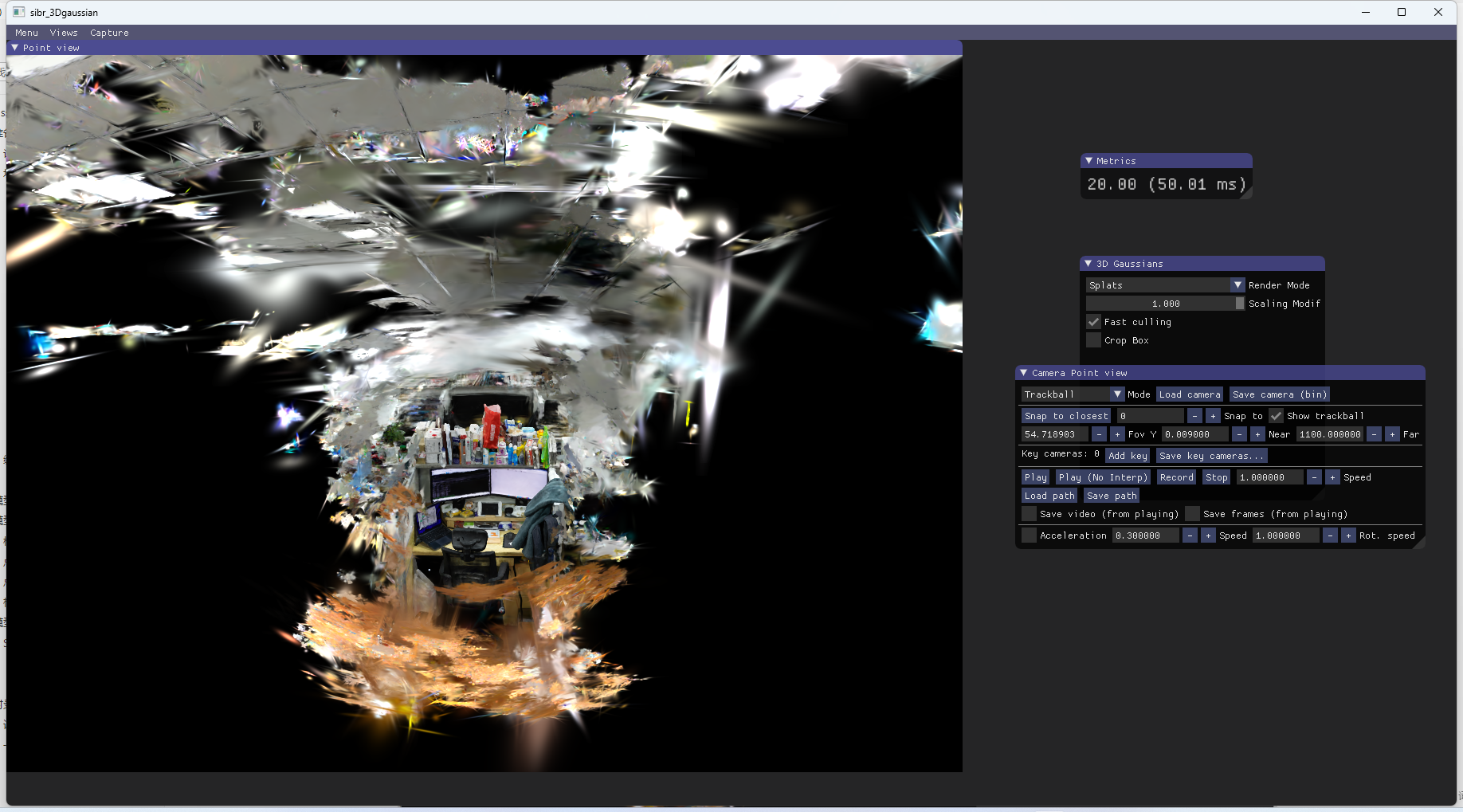Enable Save video from playing
The image size is (1463, 812).
(1030, 514)
